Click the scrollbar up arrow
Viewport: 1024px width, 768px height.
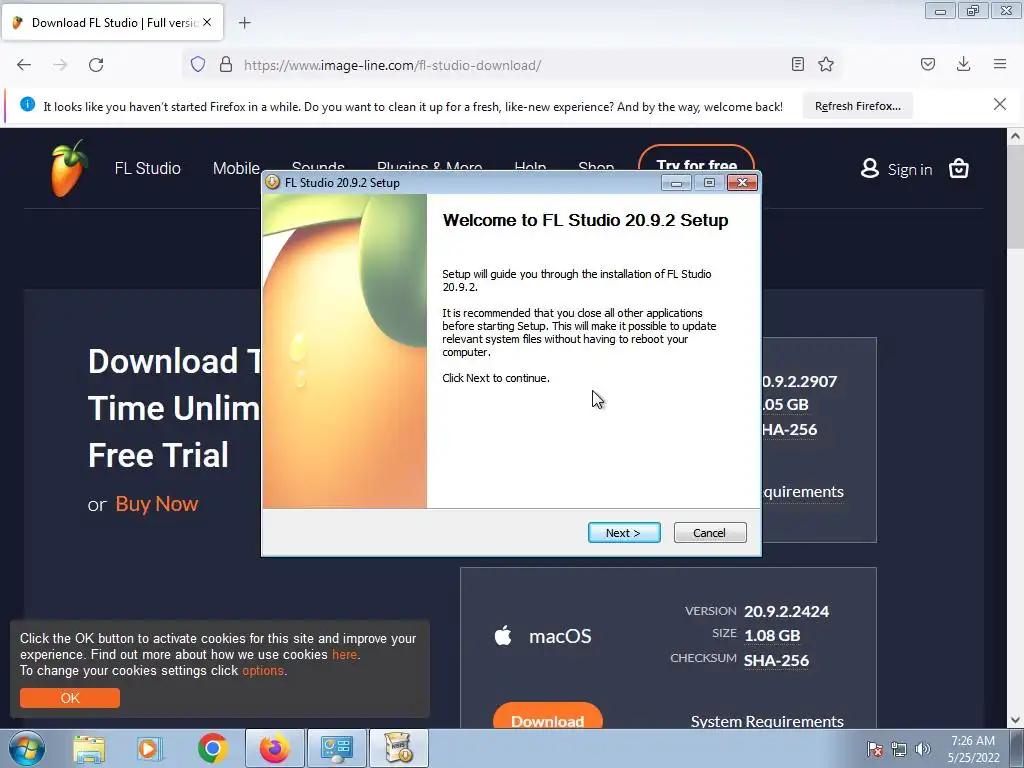[x=1015, y=136]
